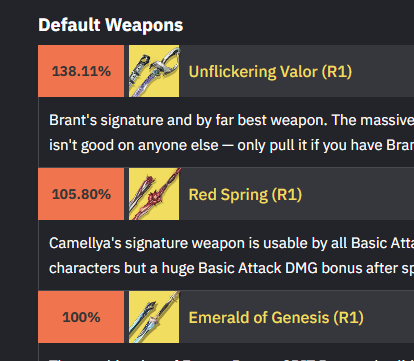Viewport: 414px width, 361px height.
Task: Click the word "Brant's" in first description
Action: (73, 120)
